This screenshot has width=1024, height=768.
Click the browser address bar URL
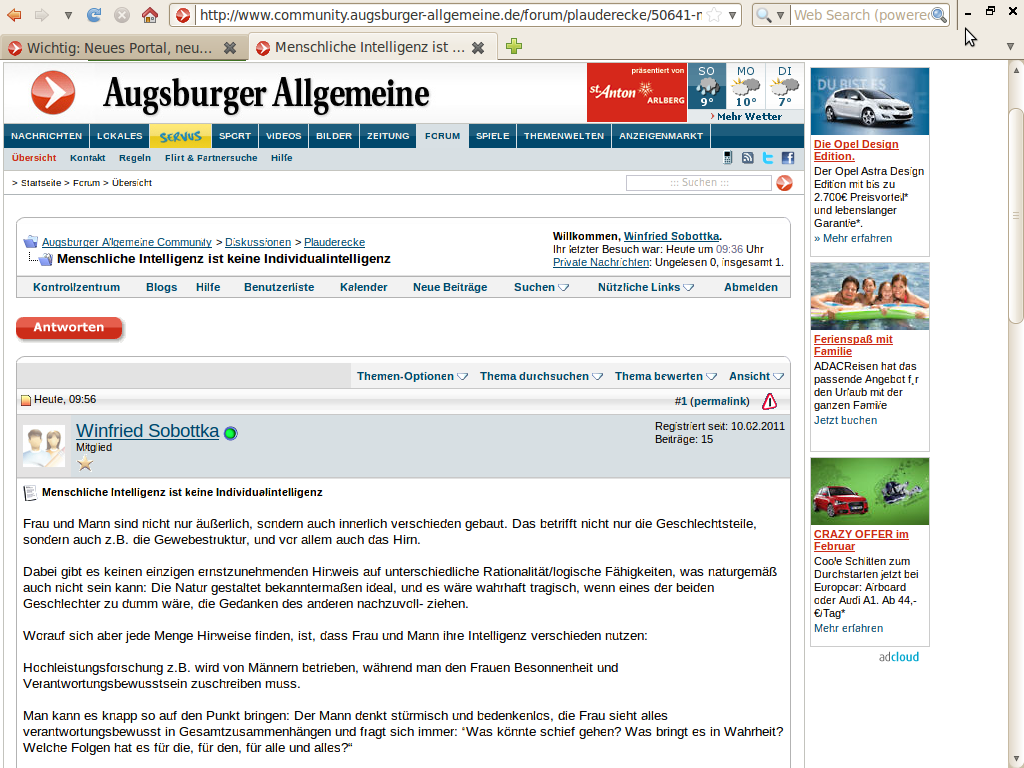[451, 15]
